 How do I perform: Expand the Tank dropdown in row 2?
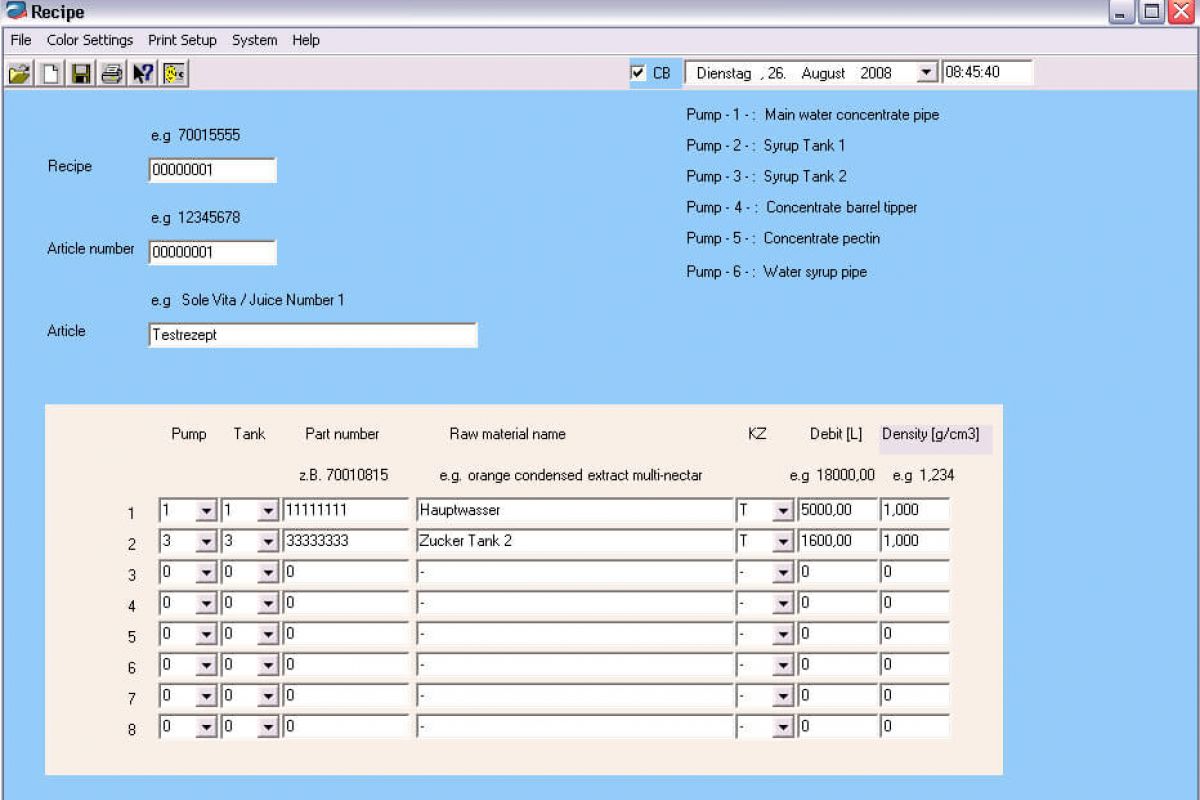pos(267,542)
